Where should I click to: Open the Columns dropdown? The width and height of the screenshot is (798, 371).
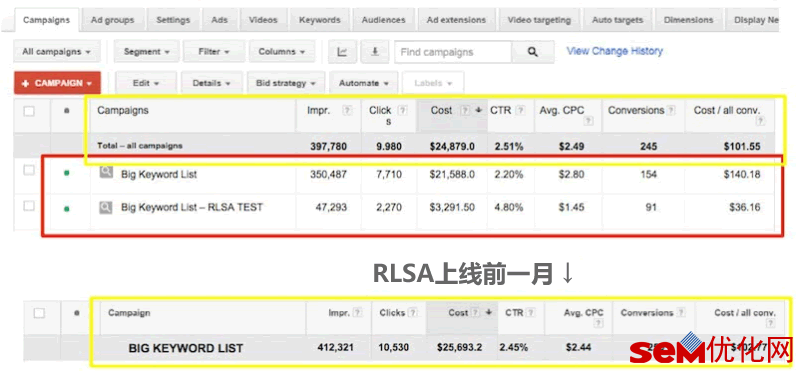click(x=282, y=51)
